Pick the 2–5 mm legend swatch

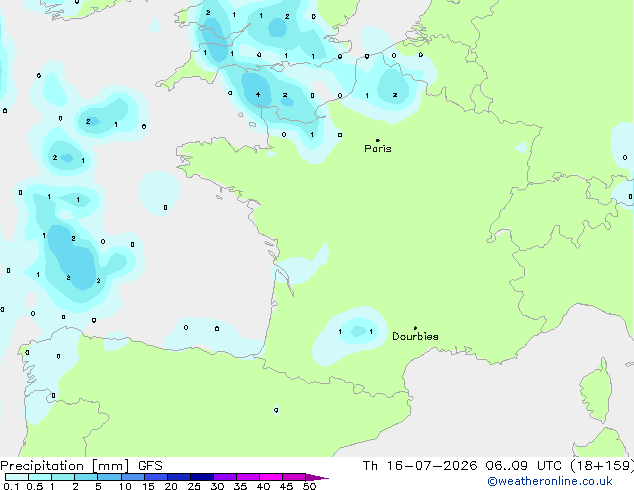[x=86, y=477]
